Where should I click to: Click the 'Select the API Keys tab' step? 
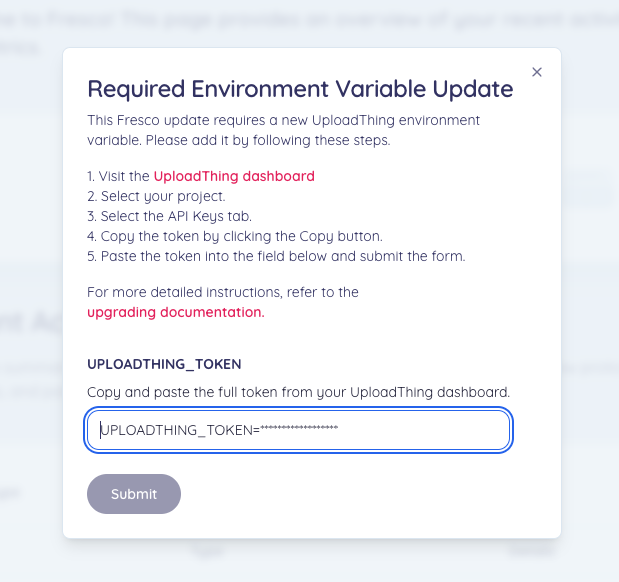[x=169, y=216]
